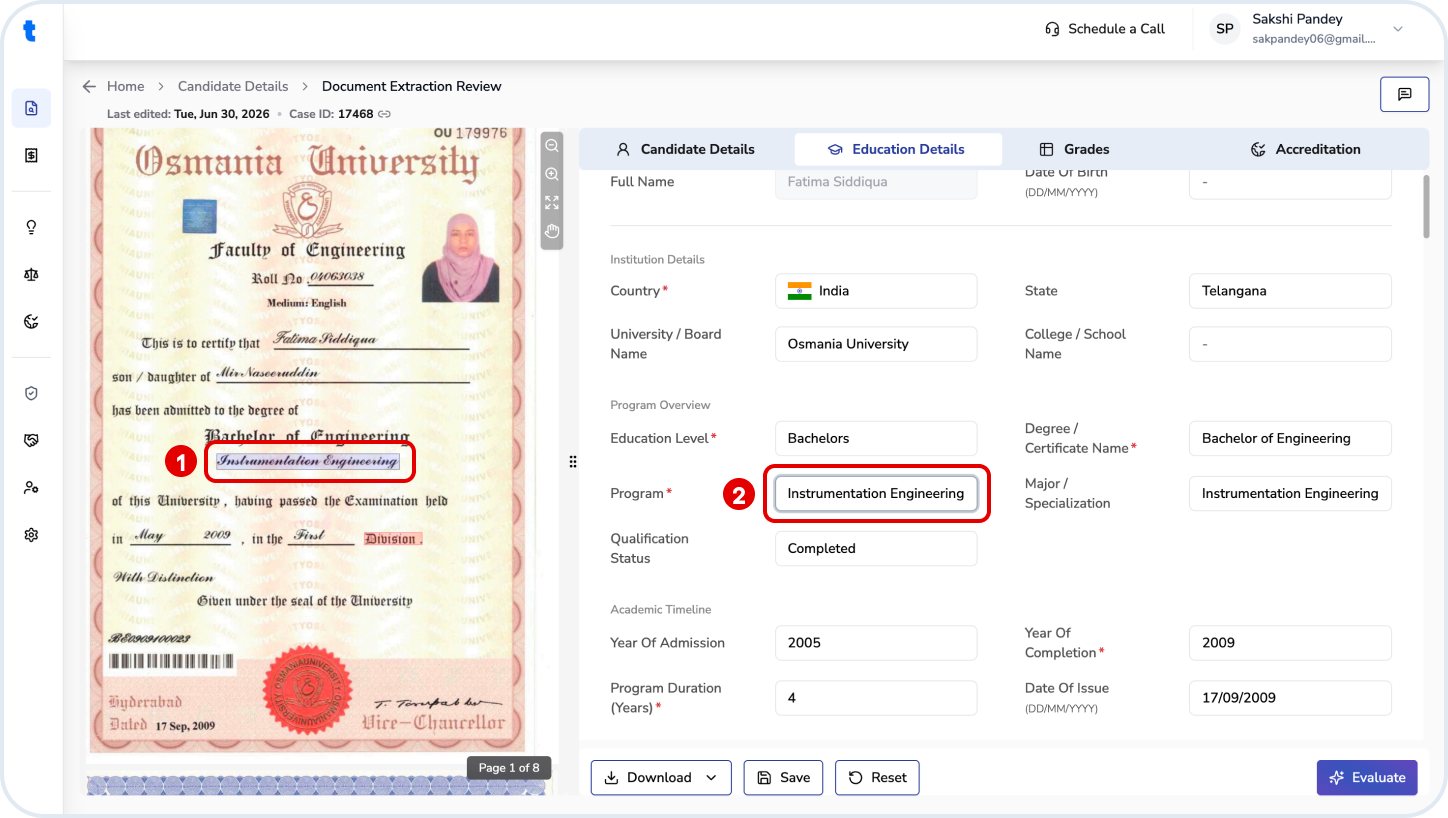Image resolution: width=1448 pixels, height=818 pixels.
Task: Open the document search icon in sidebar
Action: pyautogui.click(x=31, y=108)
